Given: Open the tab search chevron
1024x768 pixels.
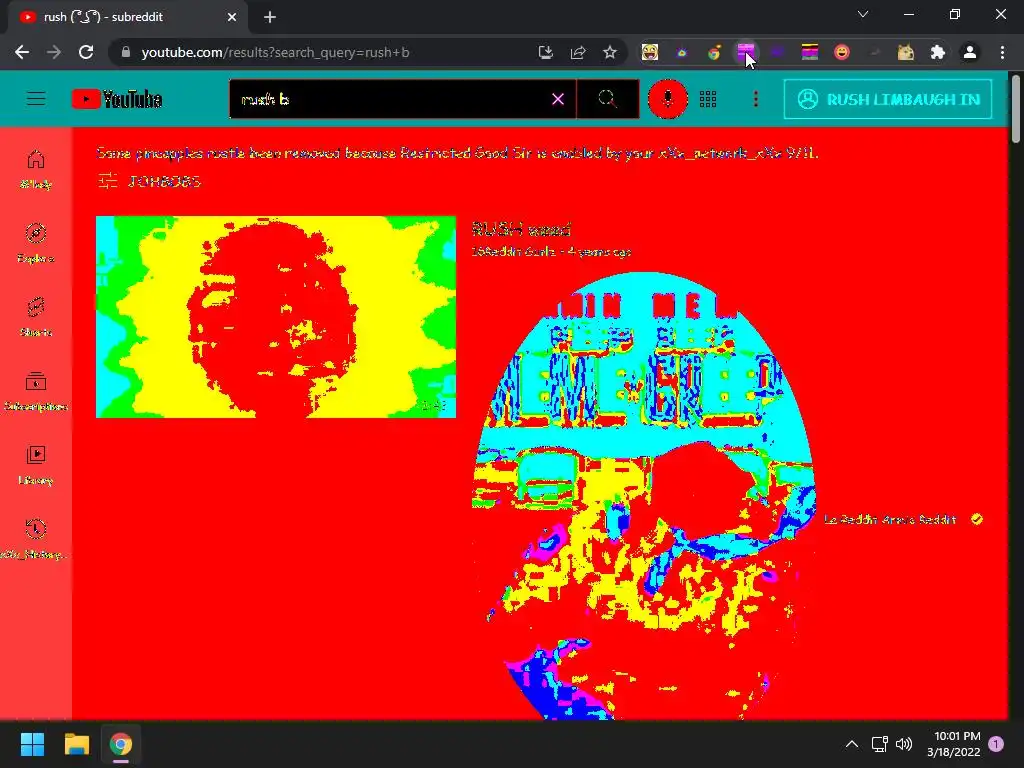Looking at the screenshot, I should tap(863, 14).
